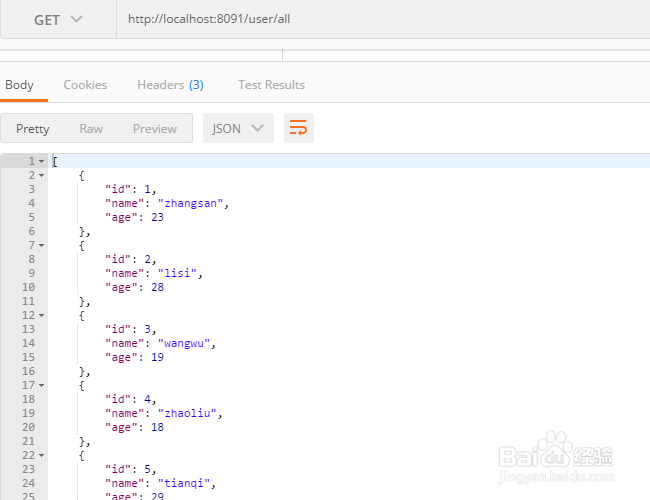Click line number 21 in gutter
Image resolution: width=650 pixels, height=500 pixels.
pyautogui.click(x=29, y=442)
